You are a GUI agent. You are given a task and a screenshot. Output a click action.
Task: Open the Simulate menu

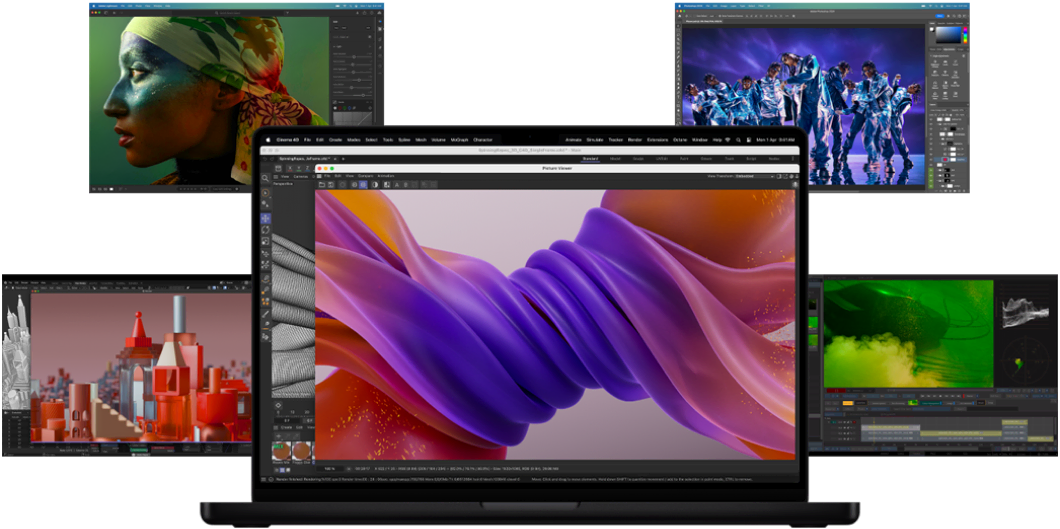tap(595, 140)
